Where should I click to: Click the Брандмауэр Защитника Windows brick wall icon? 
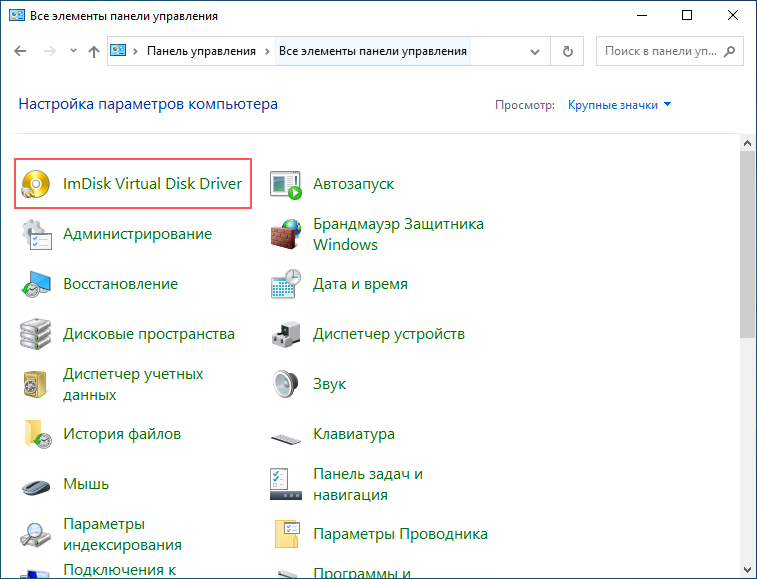286,234
